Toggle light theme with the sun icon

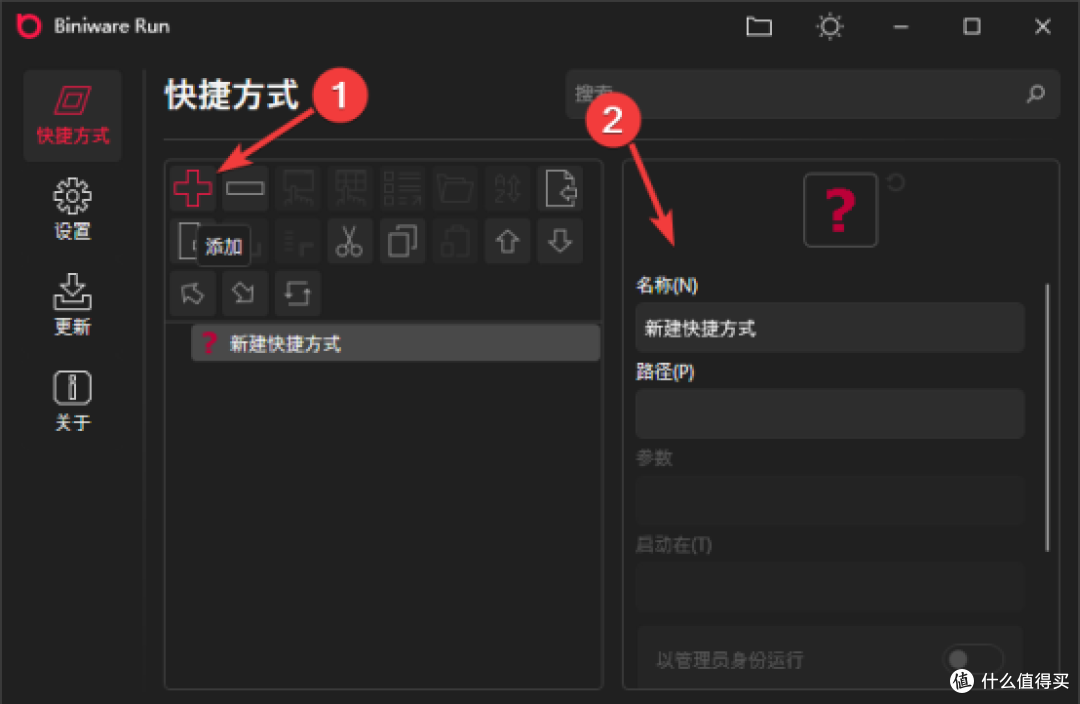click(829, 26)
